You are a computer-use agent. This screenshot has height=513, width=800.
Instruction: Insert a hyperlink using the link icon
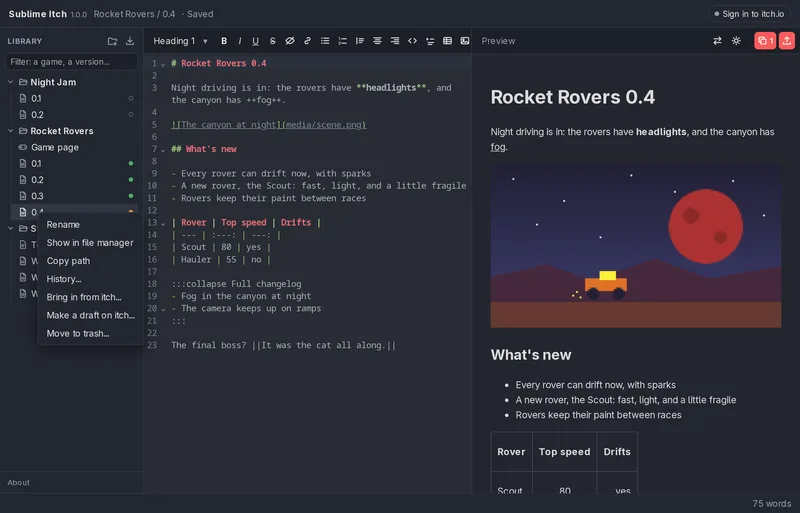pyautogui.click(x=307, y=41)
